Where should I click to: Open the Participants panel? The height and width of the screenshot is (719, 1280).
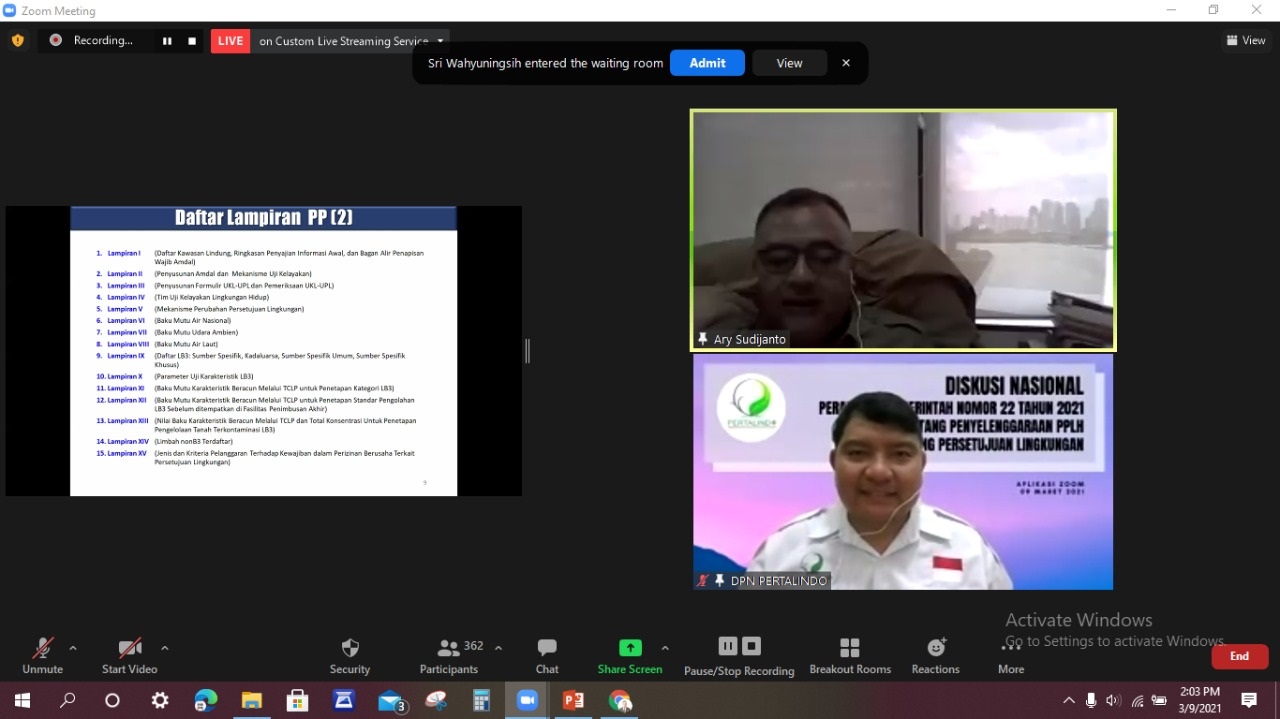click(449, 648)
